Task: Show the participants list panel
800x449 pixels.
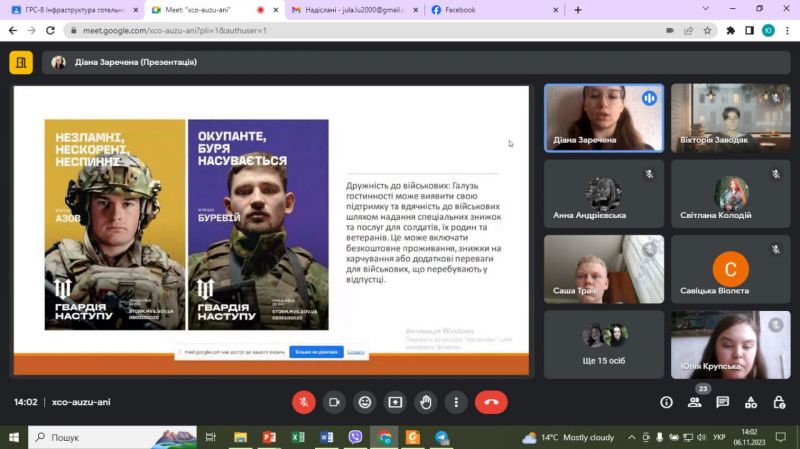Action: 694,402
